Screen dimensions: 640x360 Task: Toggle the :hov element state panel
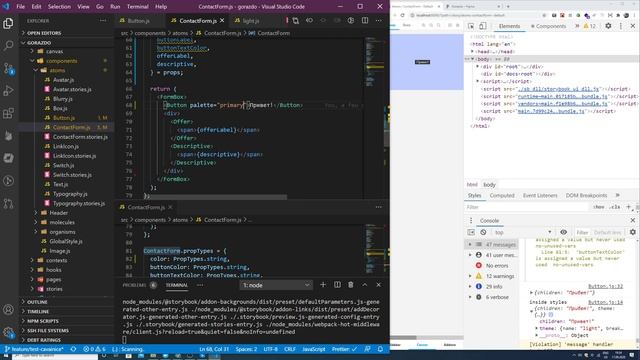point(599,207)
